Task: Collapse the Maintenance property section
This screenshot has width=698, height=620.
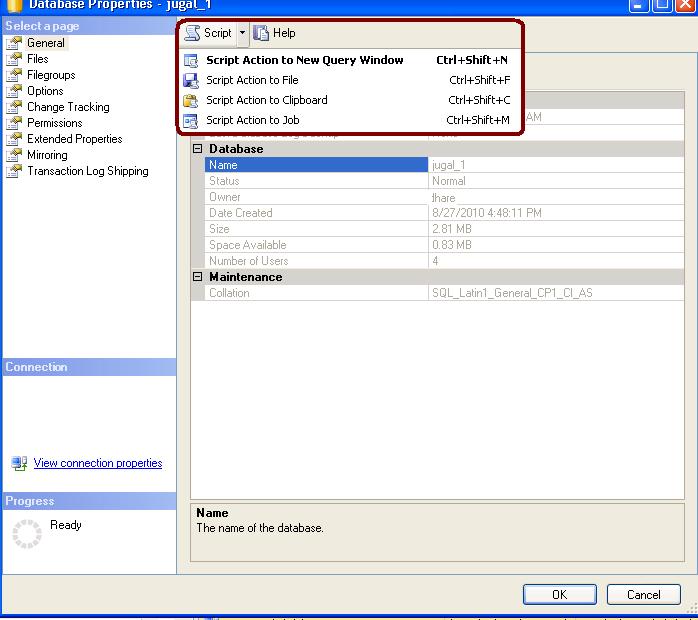Action: click(198, 277)
